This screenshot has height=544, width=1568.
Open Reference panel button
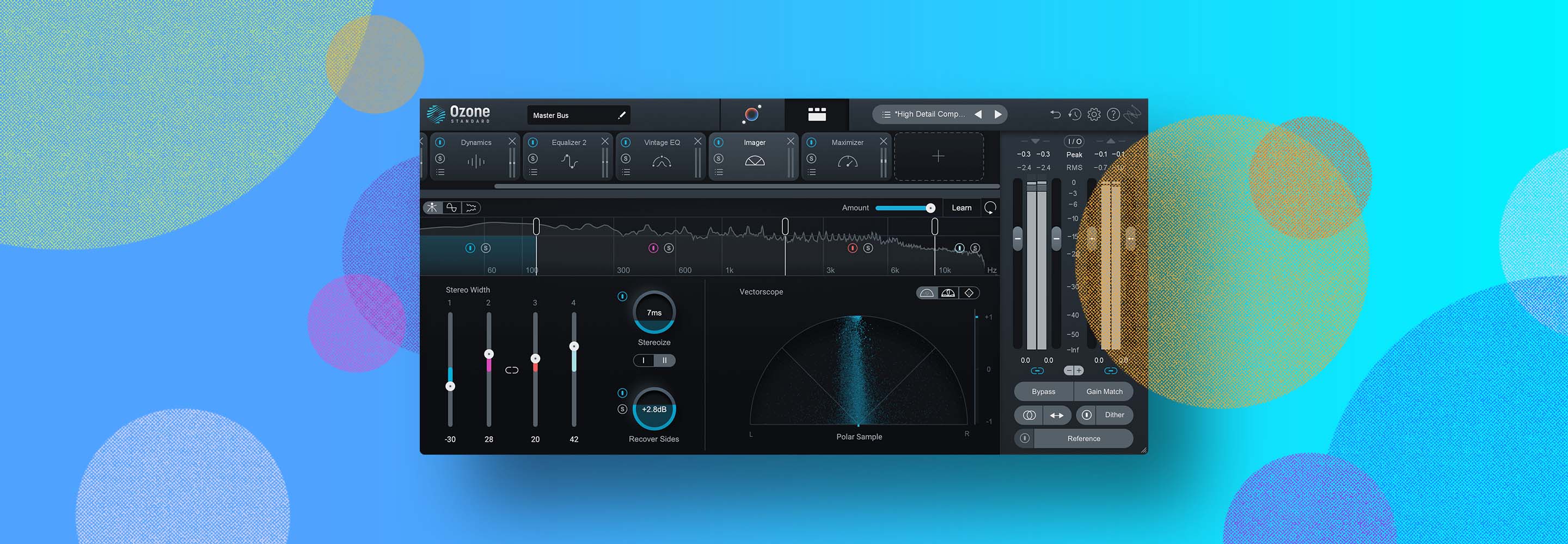[1083, 438]
